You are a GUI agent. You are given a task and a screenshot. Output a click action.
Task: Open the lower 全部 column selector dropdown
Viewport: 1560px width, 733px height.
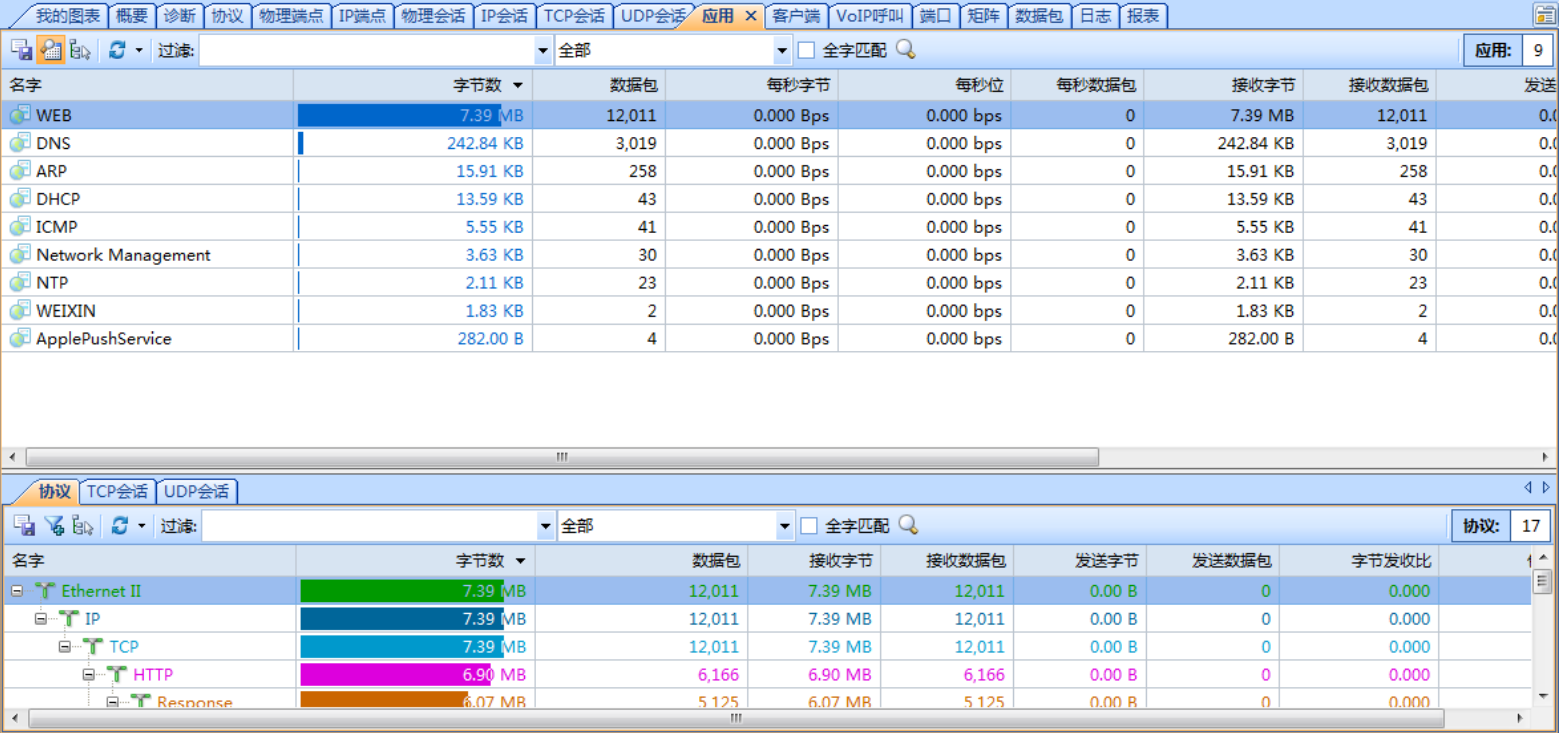pos(785,525)
